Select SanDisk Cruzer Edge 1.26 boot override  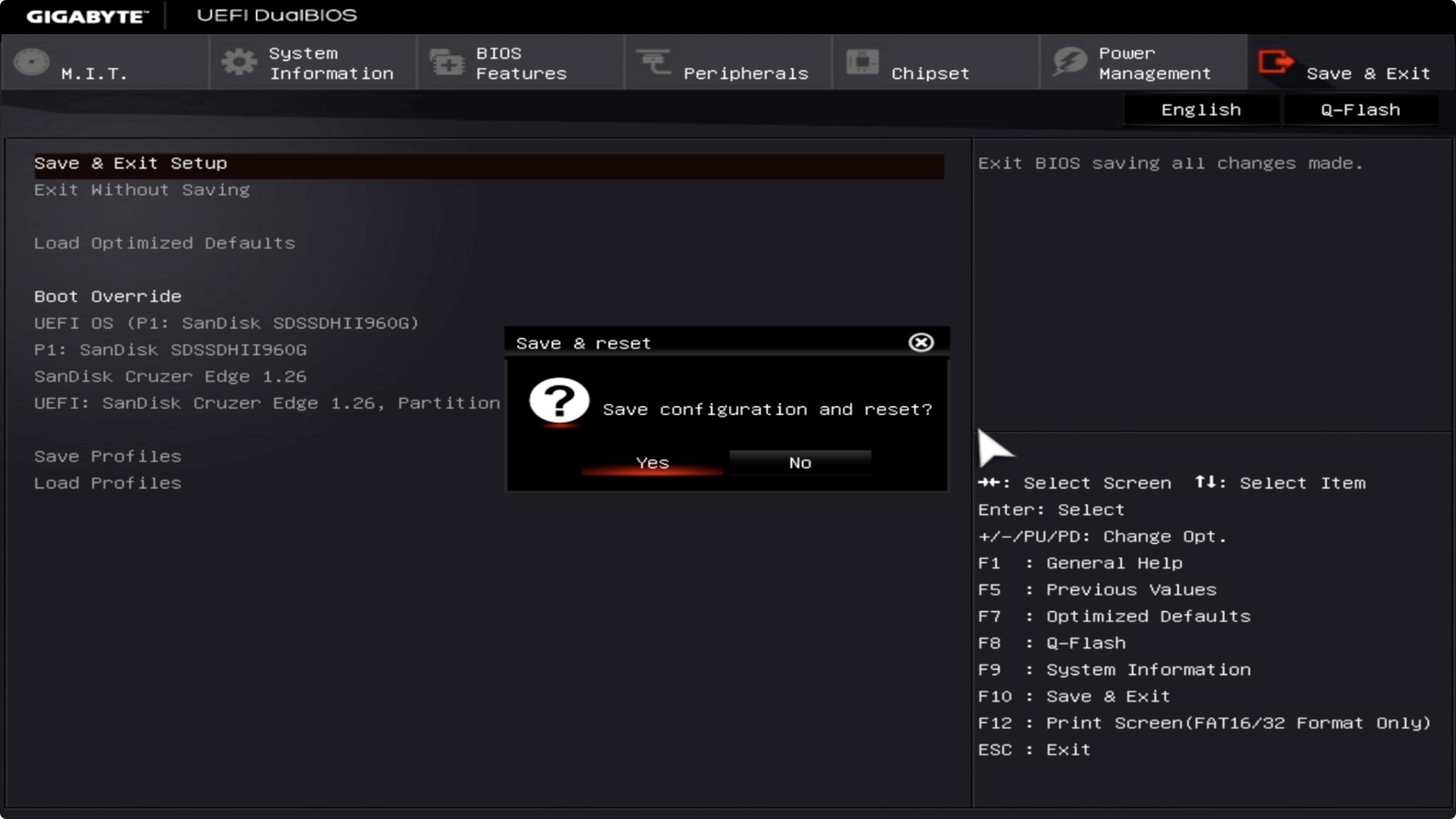(170, 377)
